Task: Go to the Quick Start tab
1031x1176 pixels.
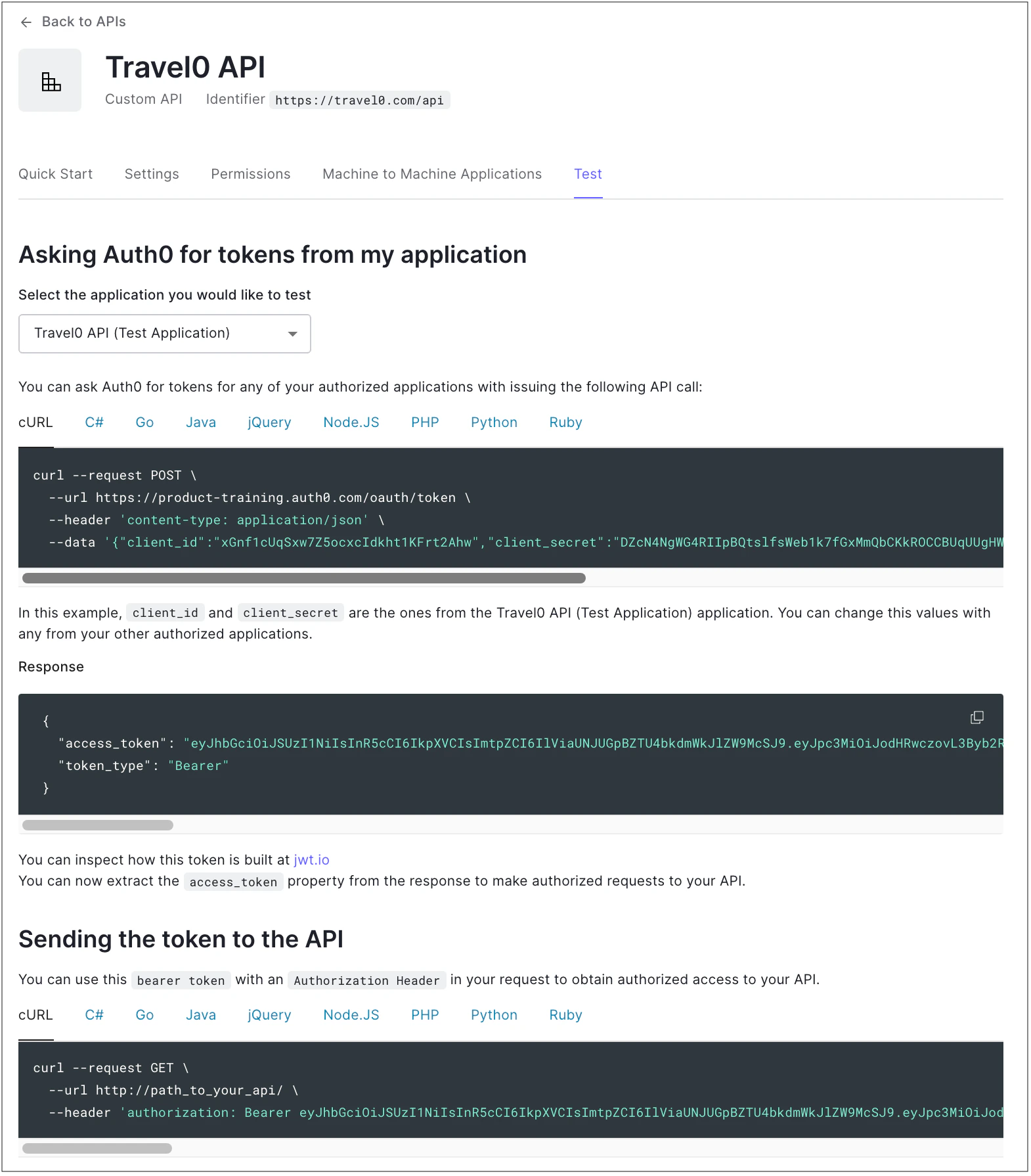Action: click(55, 173)
